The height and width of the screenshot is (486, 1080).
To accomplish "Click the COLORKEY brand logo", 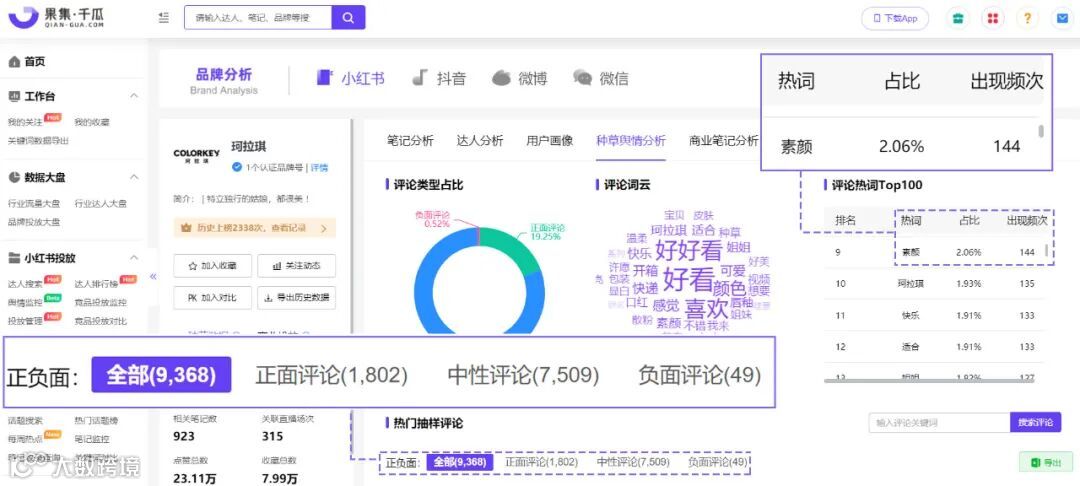I will coord(196,154).
